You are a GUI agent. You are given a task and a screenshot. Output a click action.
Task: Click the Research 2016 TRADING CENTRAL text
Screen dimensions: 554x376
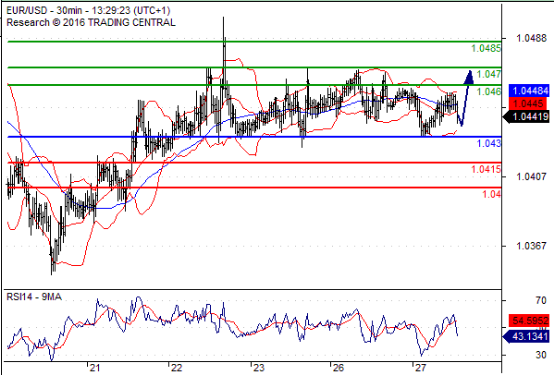click(x=91, y=22)
